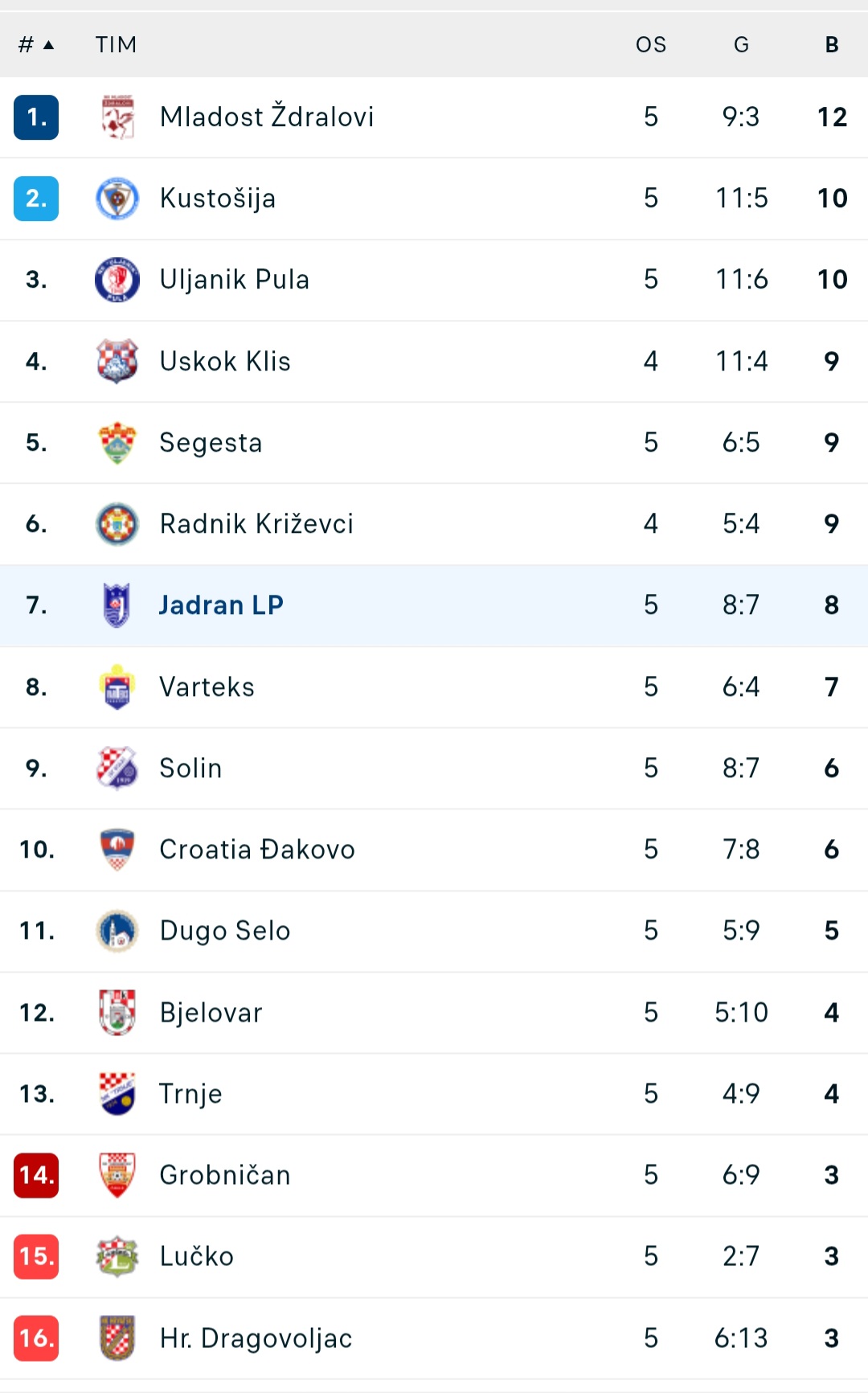This screenshot has height=1393, width=868.
Task: Click the Lučko club badge
Action: (117, 1256)
